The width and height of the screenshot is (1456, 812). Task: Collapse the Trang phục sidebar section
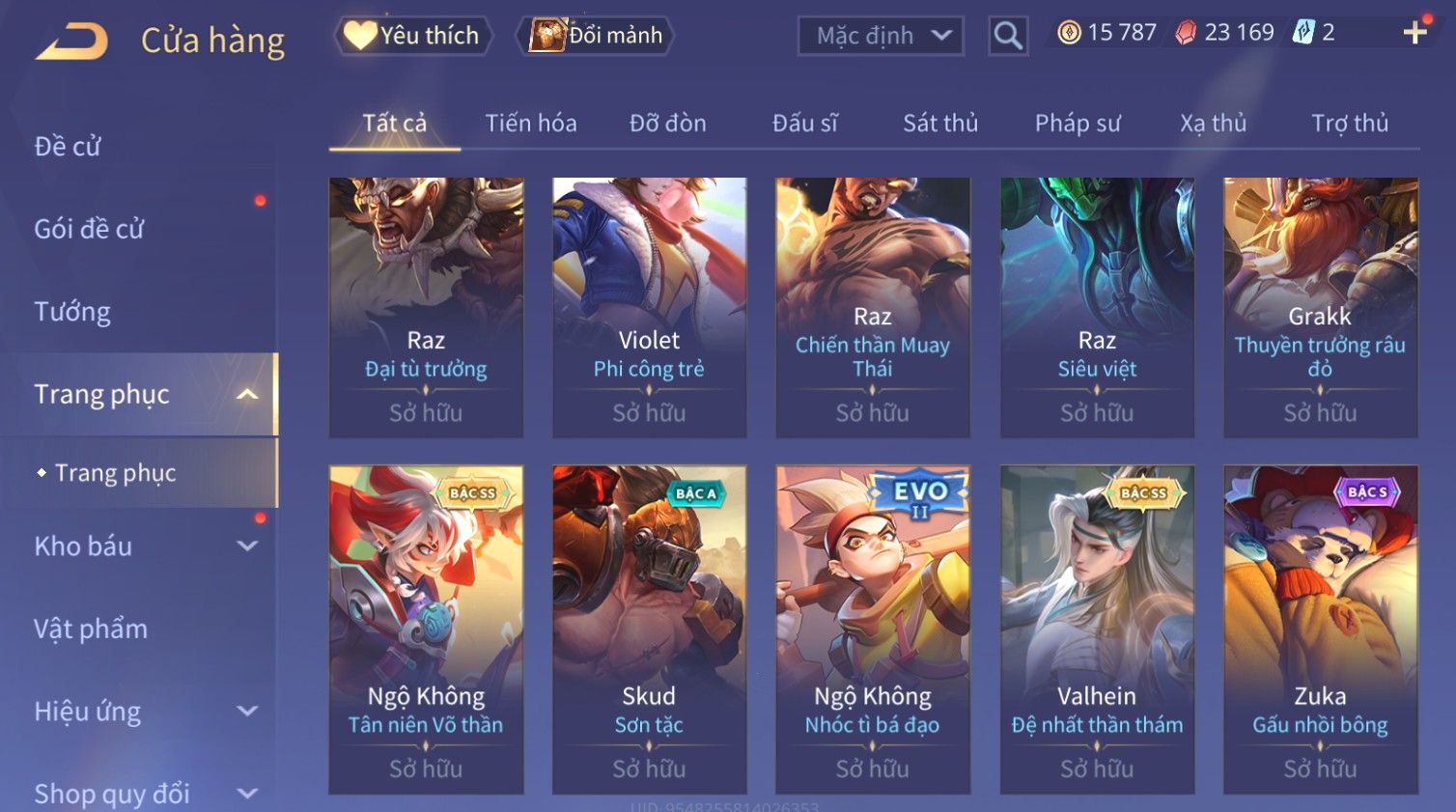pos(247,394)
